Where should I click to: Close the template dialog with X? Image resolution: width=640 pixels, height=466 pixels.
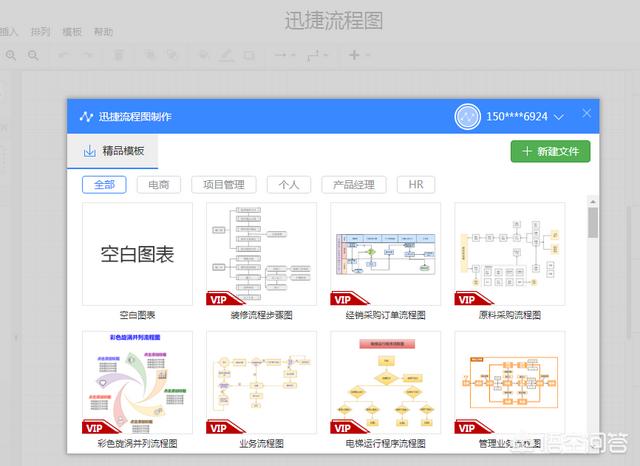coord(587,113)
